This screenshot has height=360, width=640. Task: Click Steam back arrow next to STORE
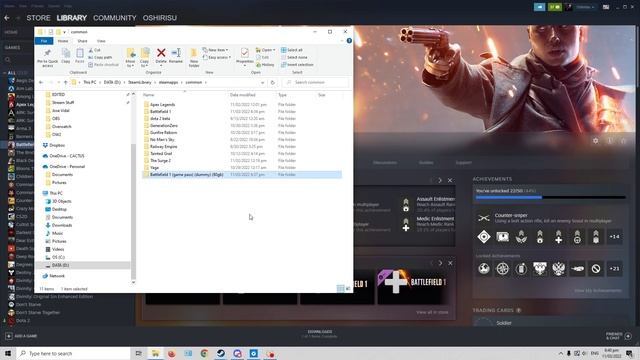click(x=7, y=18)
